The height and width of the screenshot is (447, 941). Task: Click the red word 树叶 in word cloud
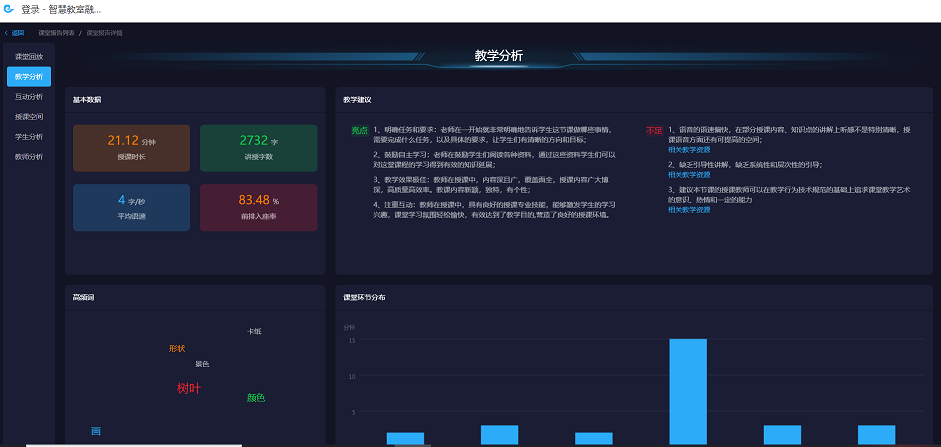coord(188,388)
